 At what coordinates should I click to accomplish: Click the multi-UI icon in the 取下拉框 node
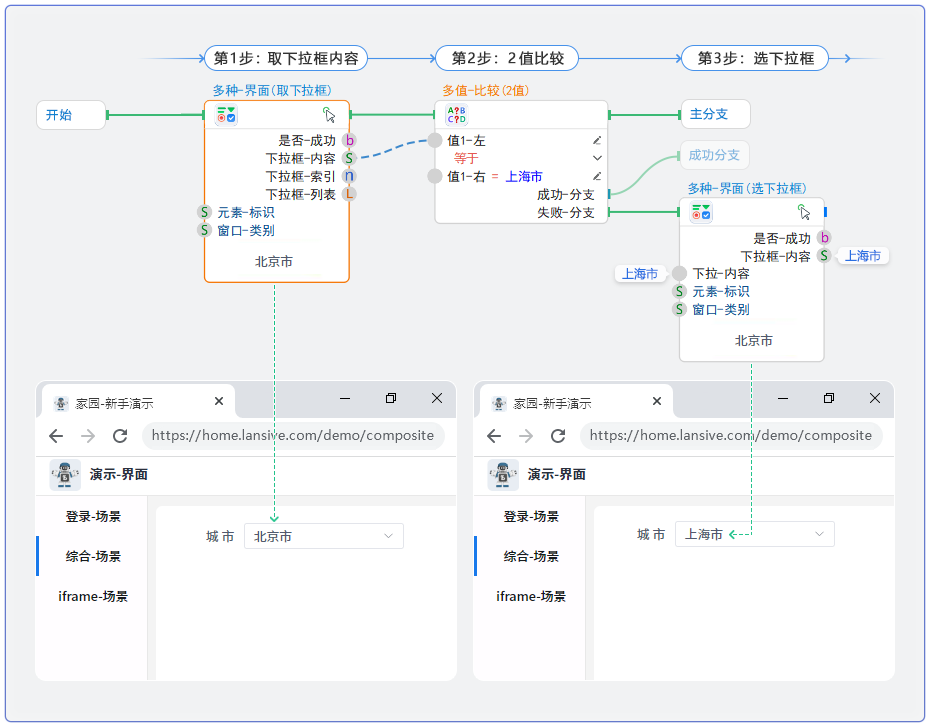coord(226,115)
